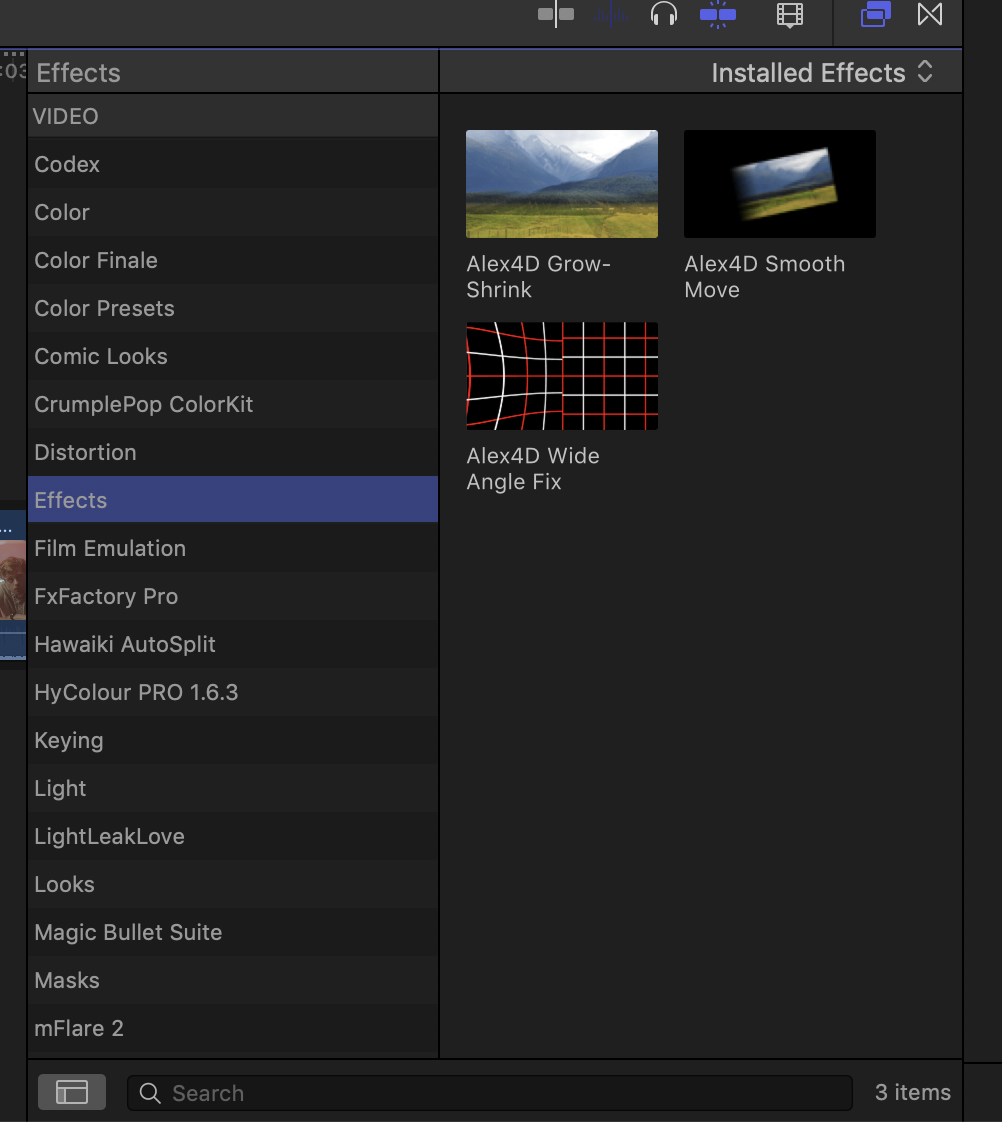Screen dimensions: 1002x1122
Task: Show or hide the Effects browser icon
Action: point(875,14)
